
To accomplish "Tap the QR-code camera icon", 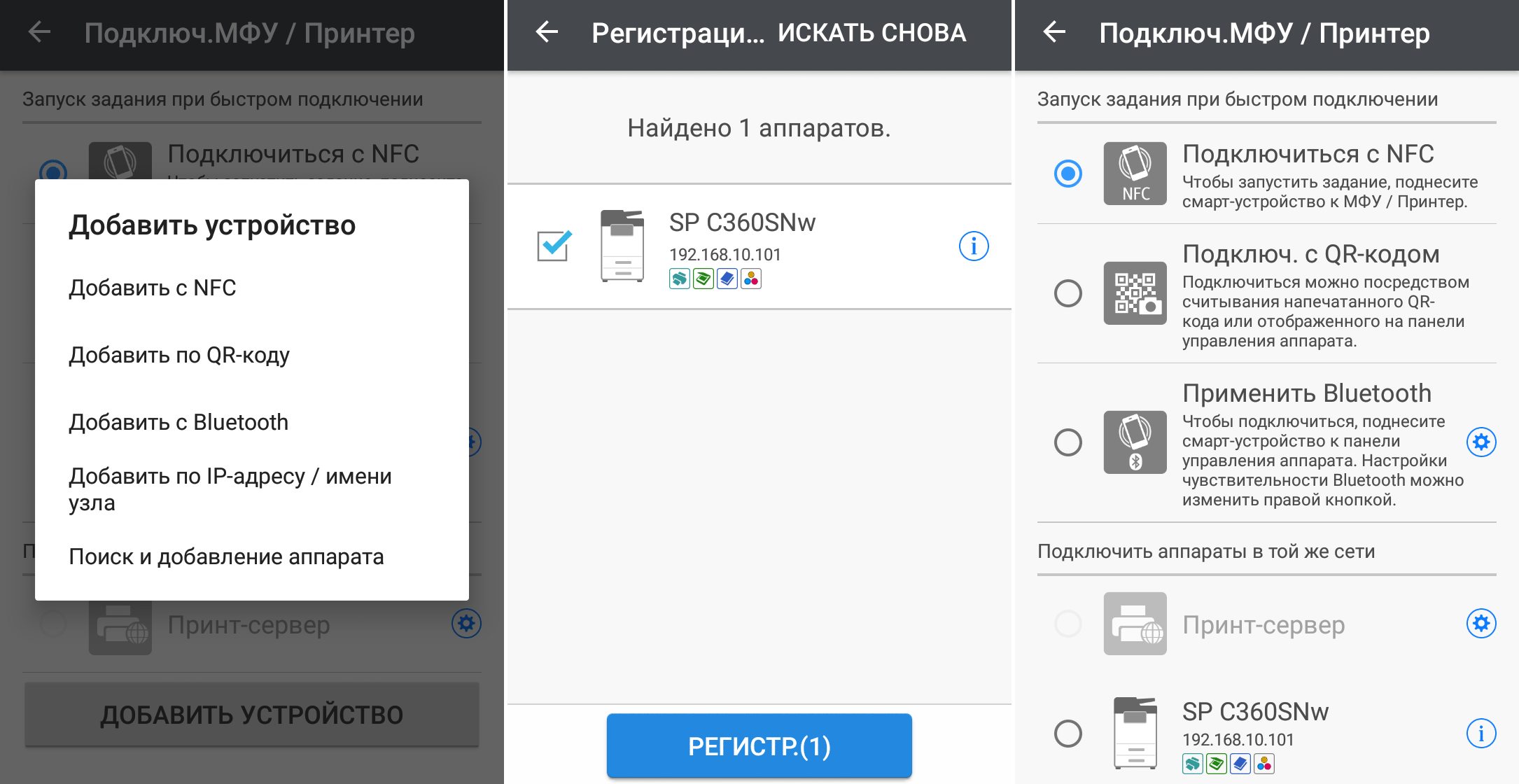I will (1135, 293).
